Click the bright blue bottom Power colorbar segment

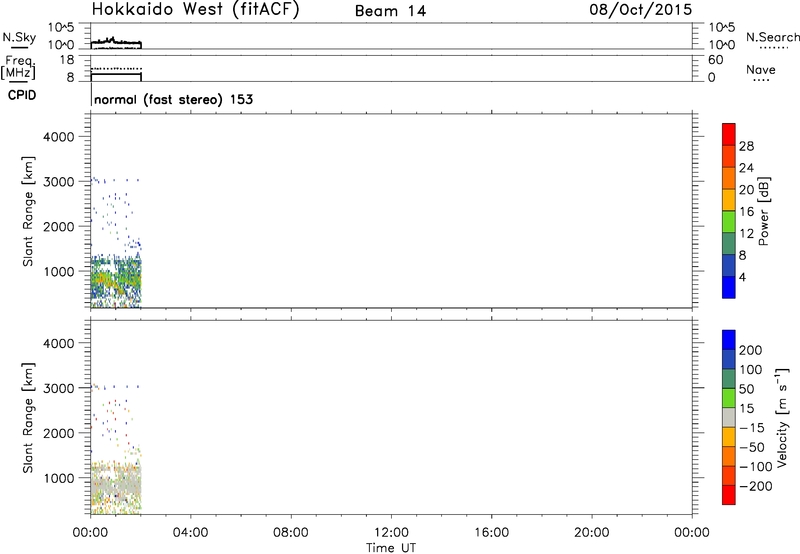coord(729,287)
